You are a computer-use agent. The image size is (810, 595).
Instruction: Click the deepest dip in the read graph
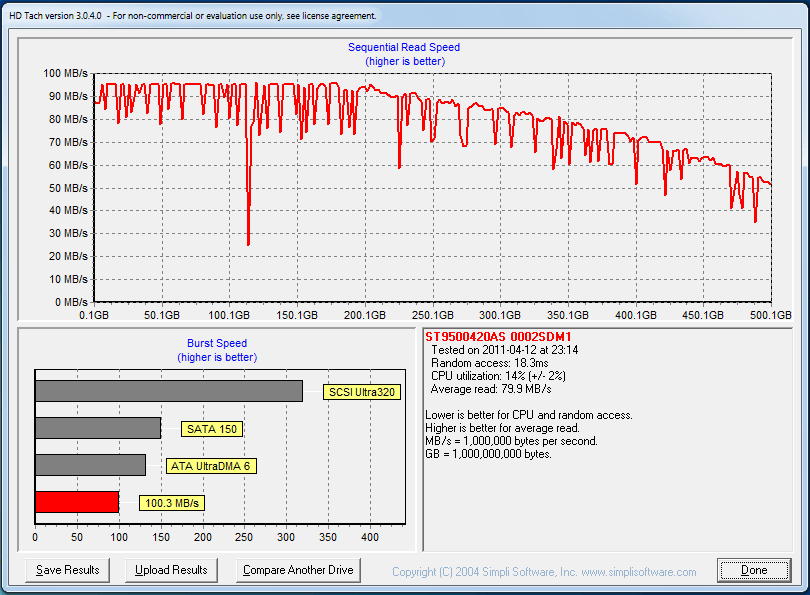pos(248,238)
